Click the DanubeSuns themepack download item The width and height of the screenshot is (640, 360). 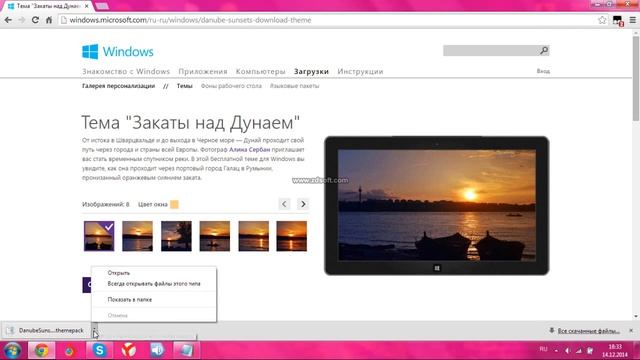45,330
